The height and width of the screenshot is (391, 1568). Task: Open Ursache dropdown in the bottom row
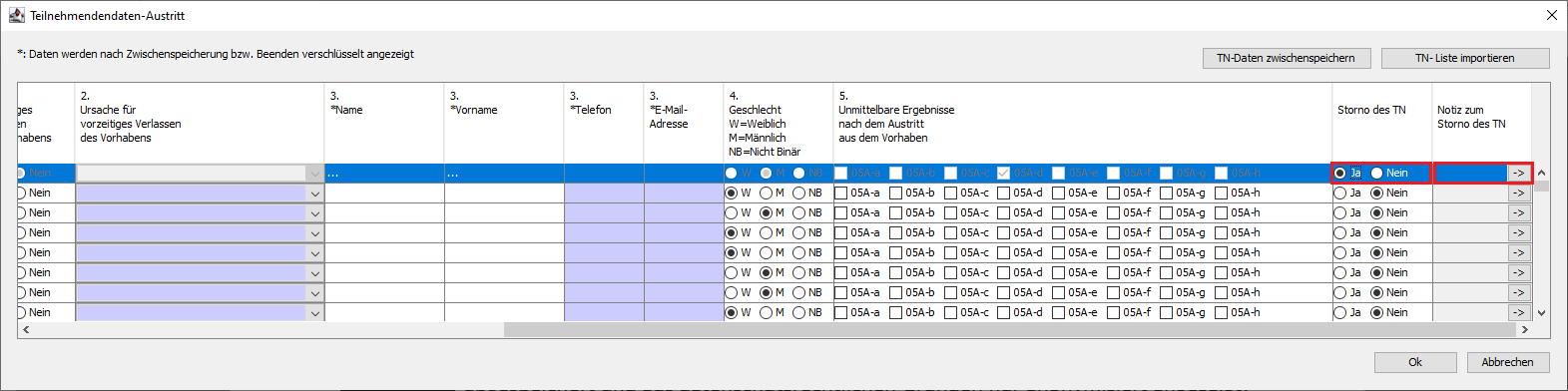[x=314, y=312]
